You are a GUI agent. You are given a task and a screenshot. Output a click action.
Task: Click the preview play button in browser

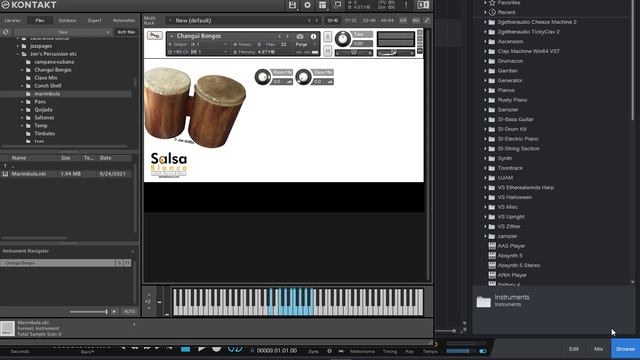114,311
